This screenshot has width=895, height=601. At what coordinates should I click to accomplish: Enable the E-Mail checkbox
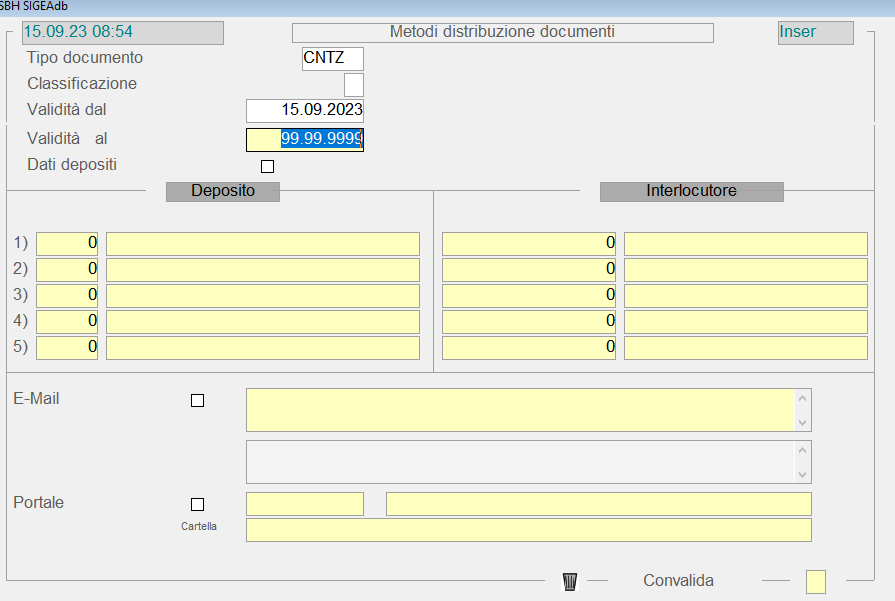coord(197,400)
